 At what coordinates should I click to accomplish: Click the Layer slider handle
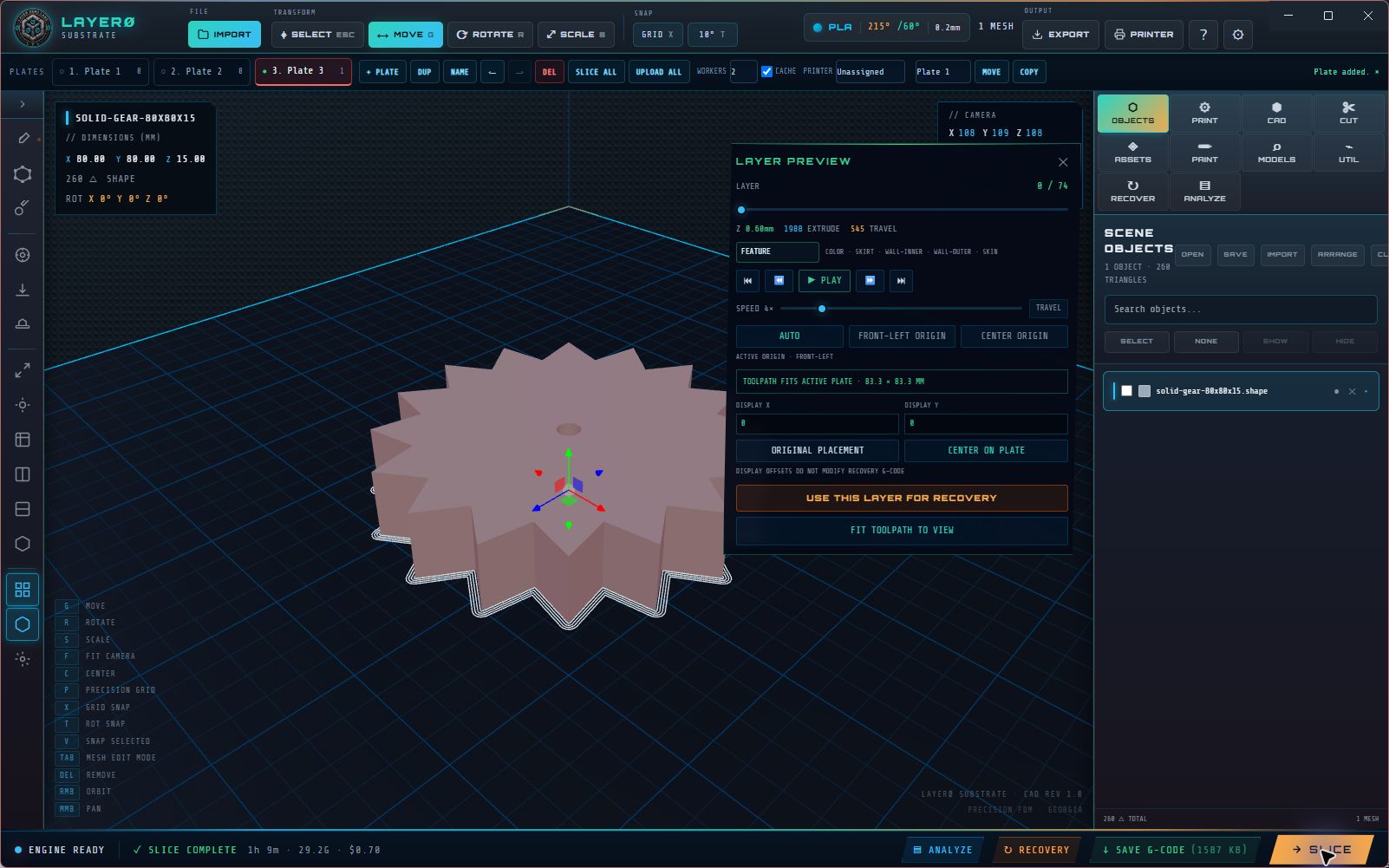(x=741, y=210)
